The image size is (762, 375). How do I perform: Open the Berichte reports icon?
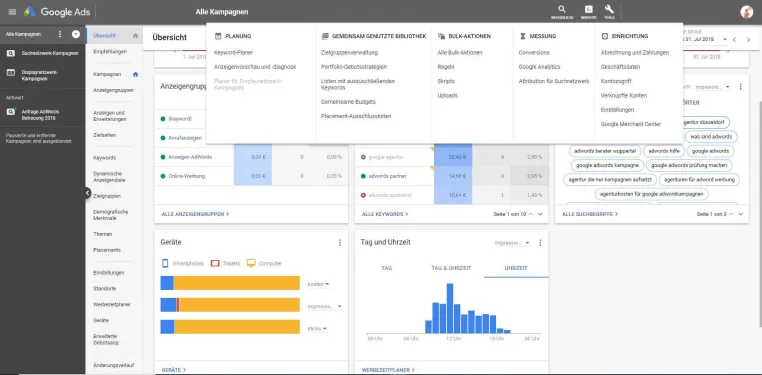pyautogui.click(x=589, y=9)
